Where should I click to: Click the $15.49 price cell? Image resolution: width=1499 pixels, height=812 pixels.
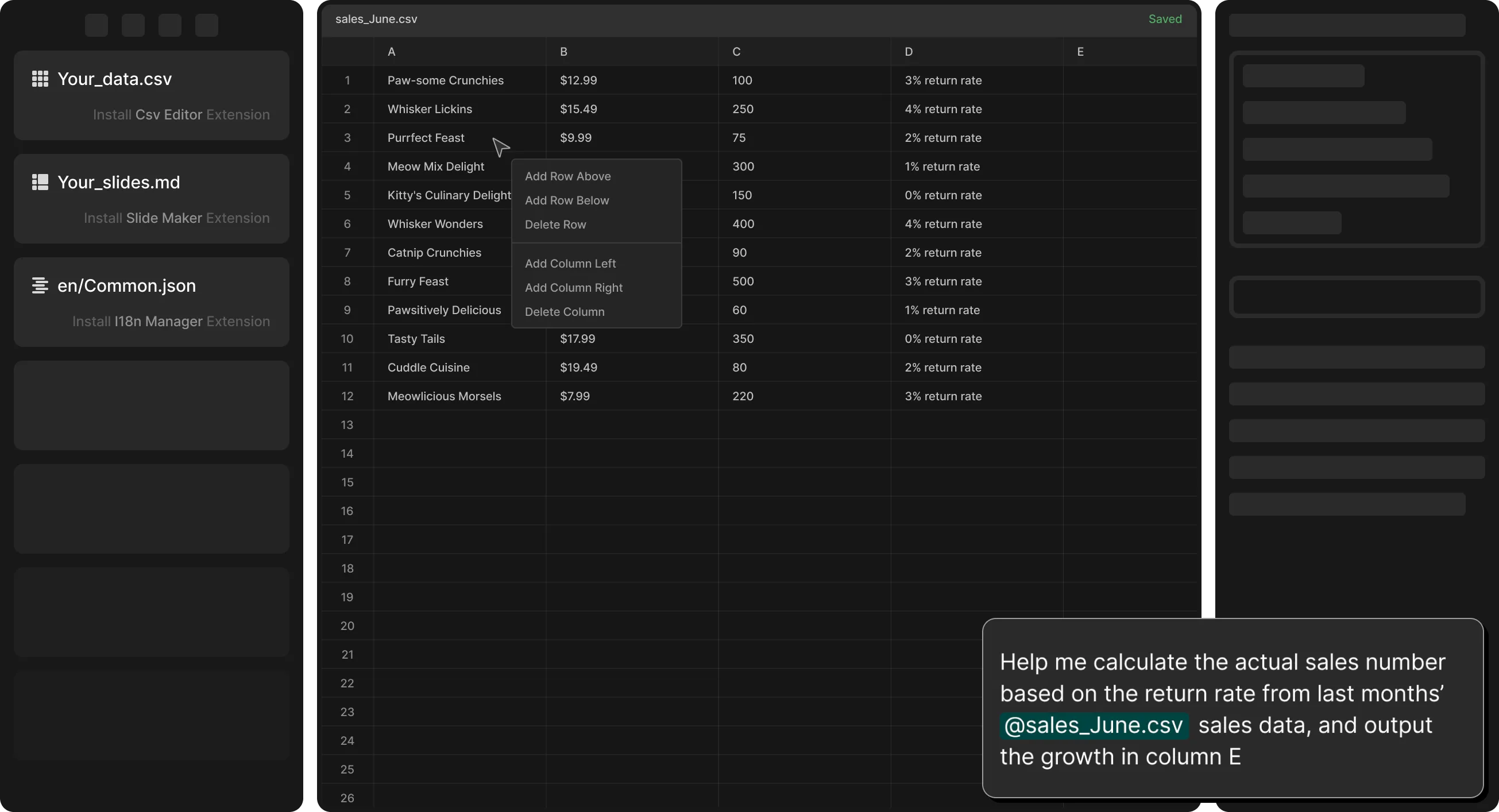pos(632,109)
